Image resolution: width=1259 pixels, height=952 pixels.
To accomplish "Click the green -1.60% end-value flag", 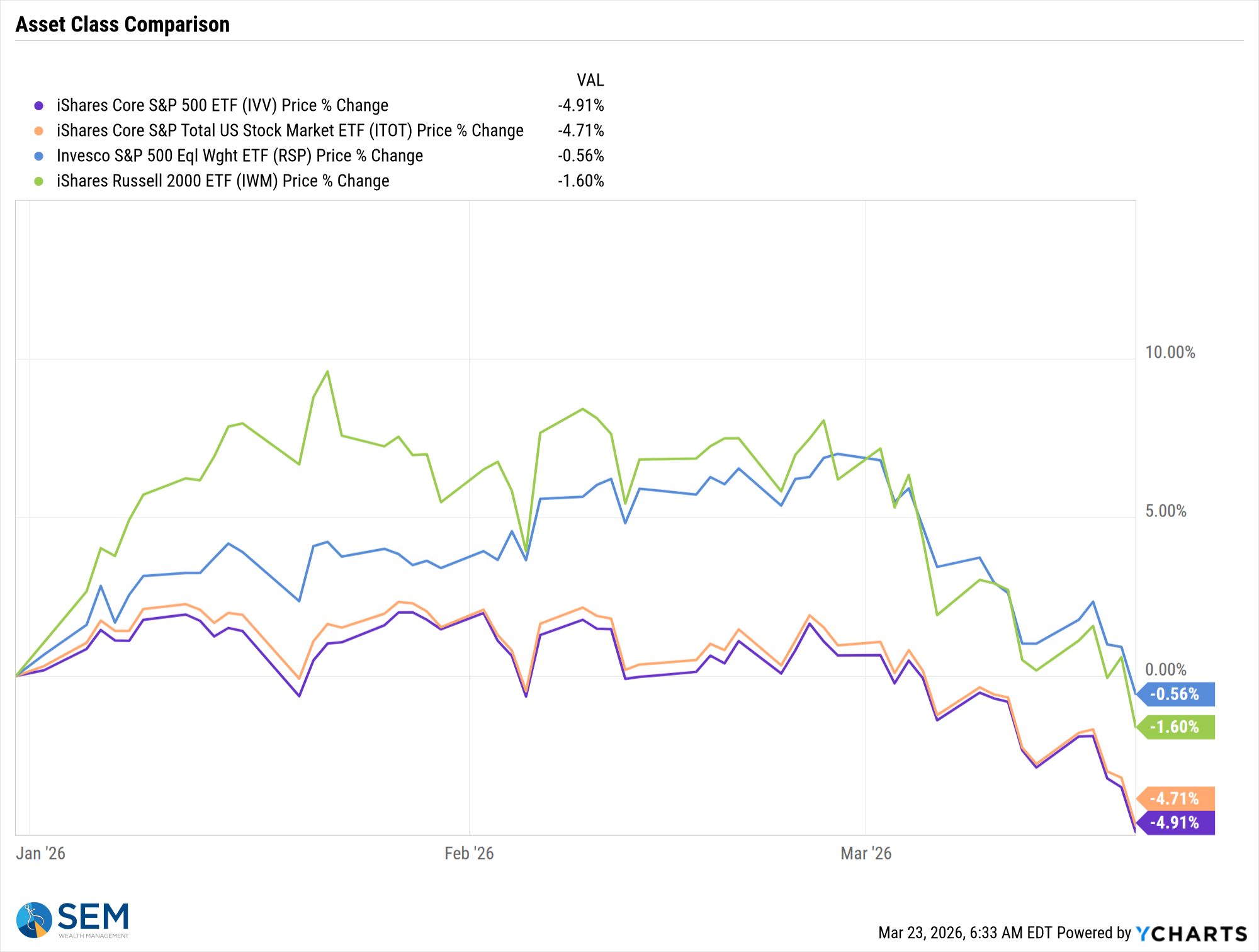I will point(1175,727).
